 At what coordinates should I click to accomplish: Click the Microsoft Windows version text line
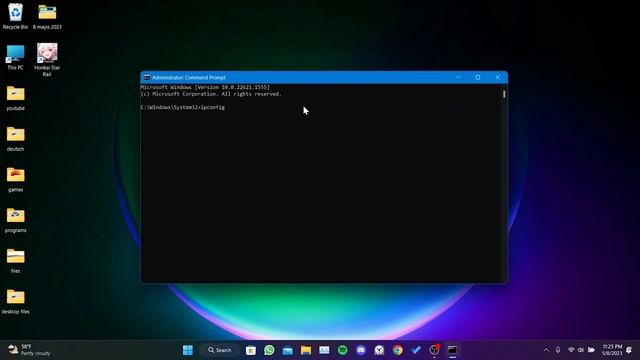[205, 87]
